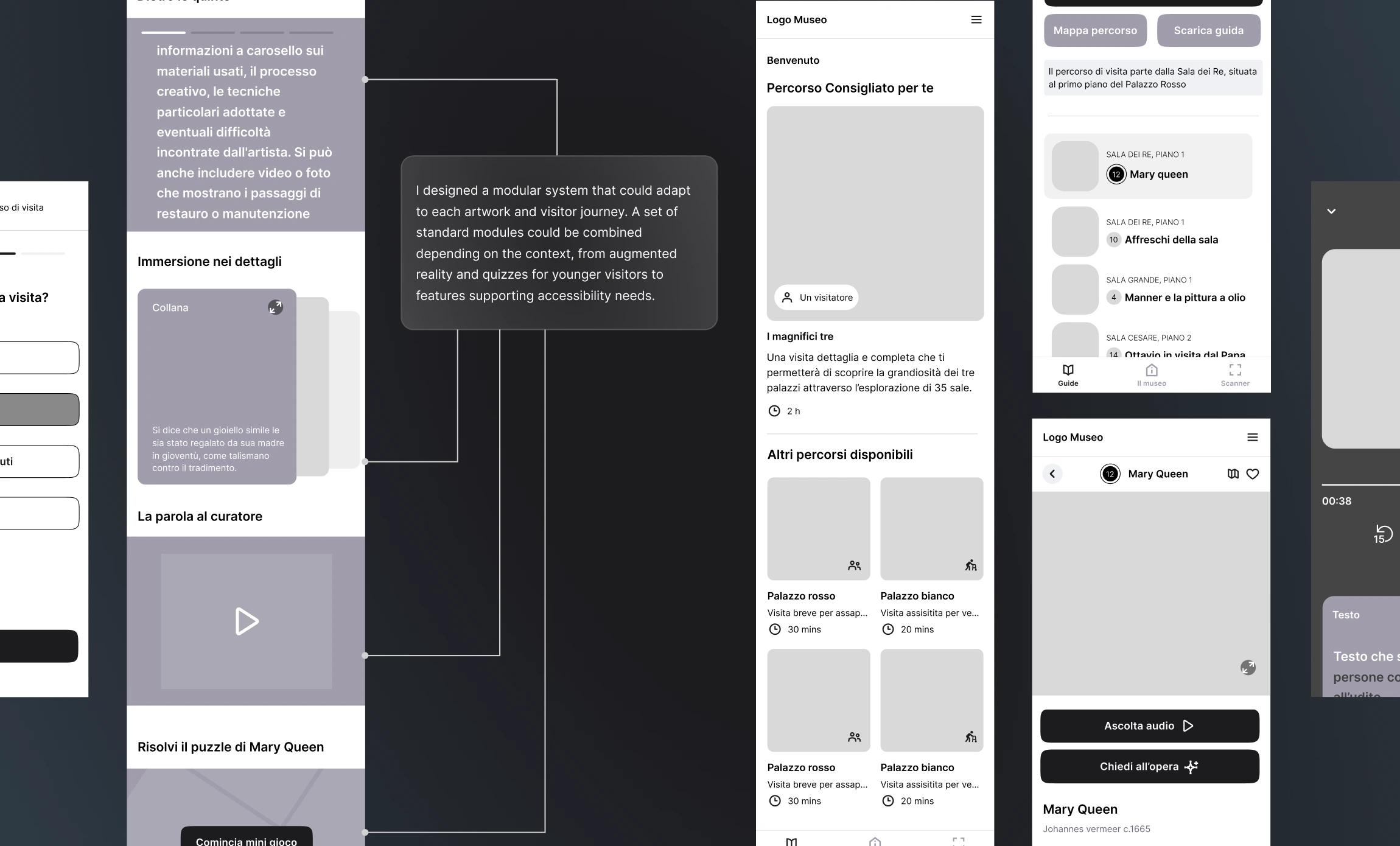
Task: Start the Comincia mini gioco button
Action: (x=247, y=837)
